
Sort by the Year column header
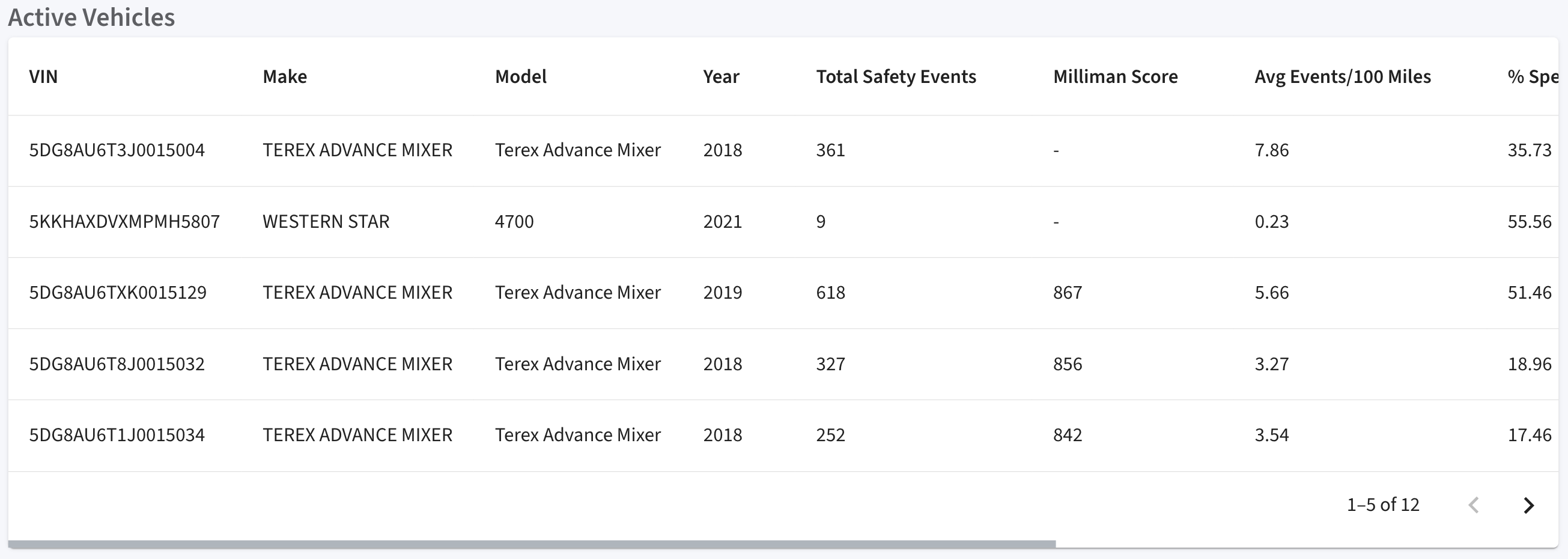[721, 77]
